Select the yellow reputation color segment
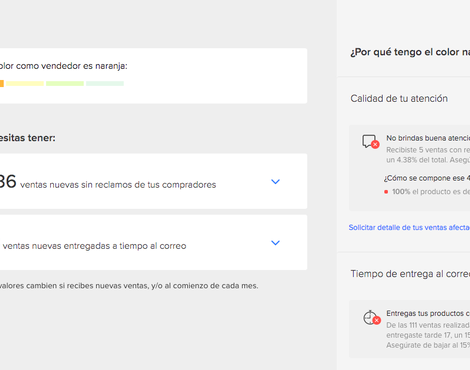Image resolution: width=470 pixels, height=370 pixels. click(x=25, y=84)
